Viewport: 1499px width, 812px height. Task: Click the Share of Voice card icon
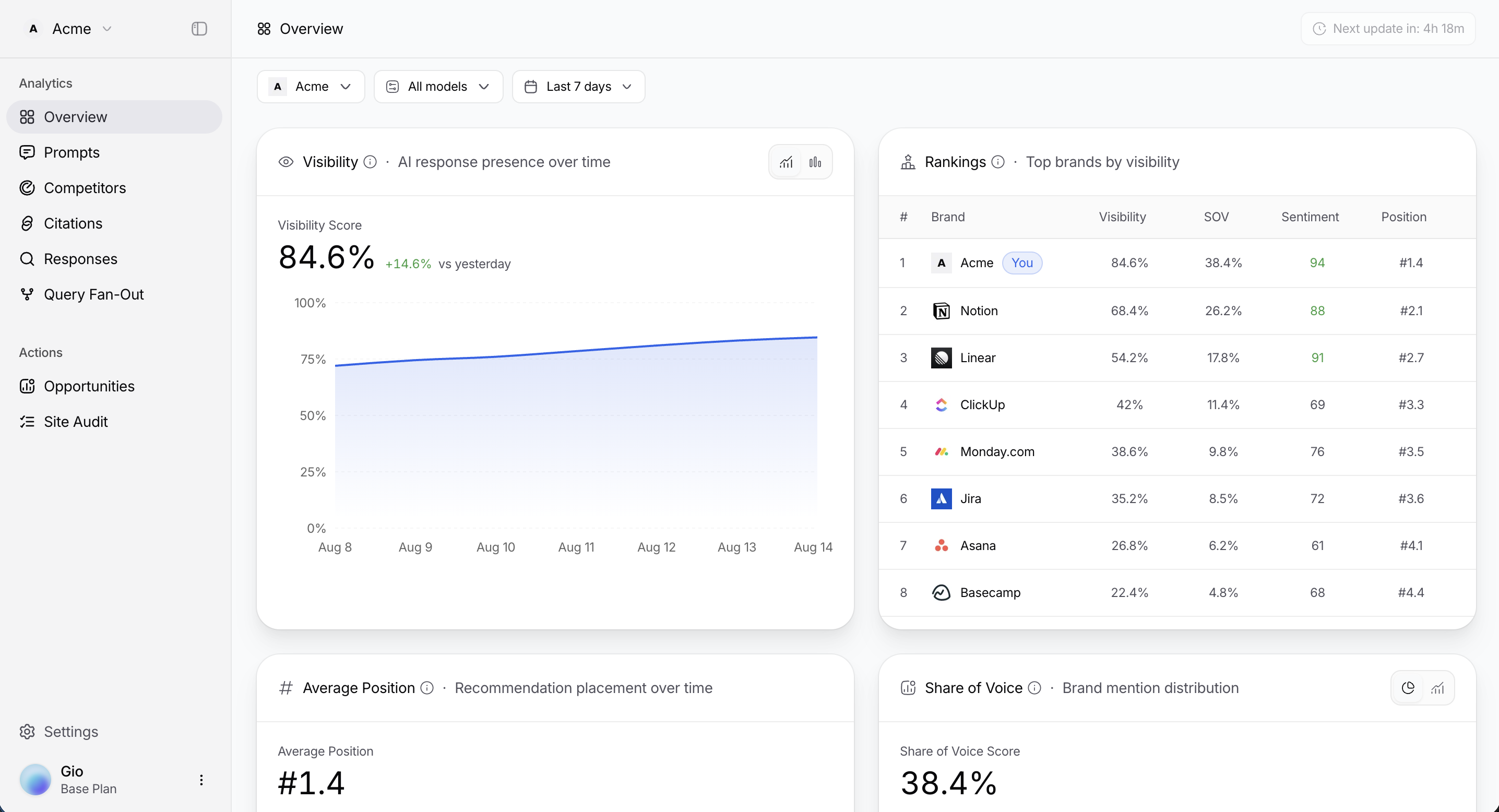908,688
